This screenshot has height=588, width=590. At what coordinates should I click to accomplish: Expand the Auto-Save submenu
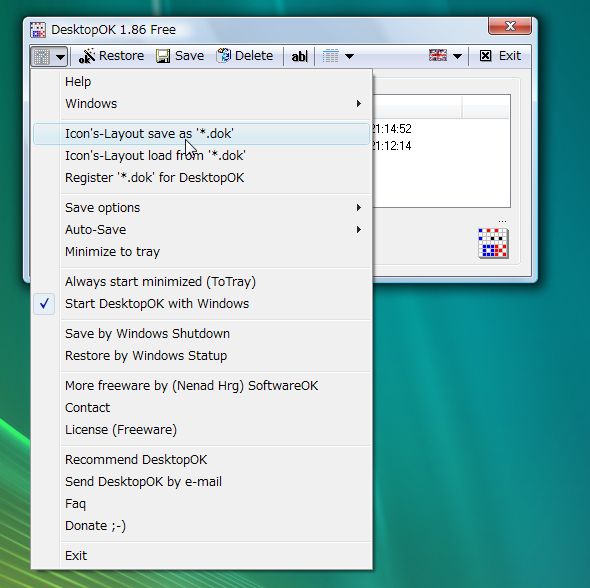202,229
